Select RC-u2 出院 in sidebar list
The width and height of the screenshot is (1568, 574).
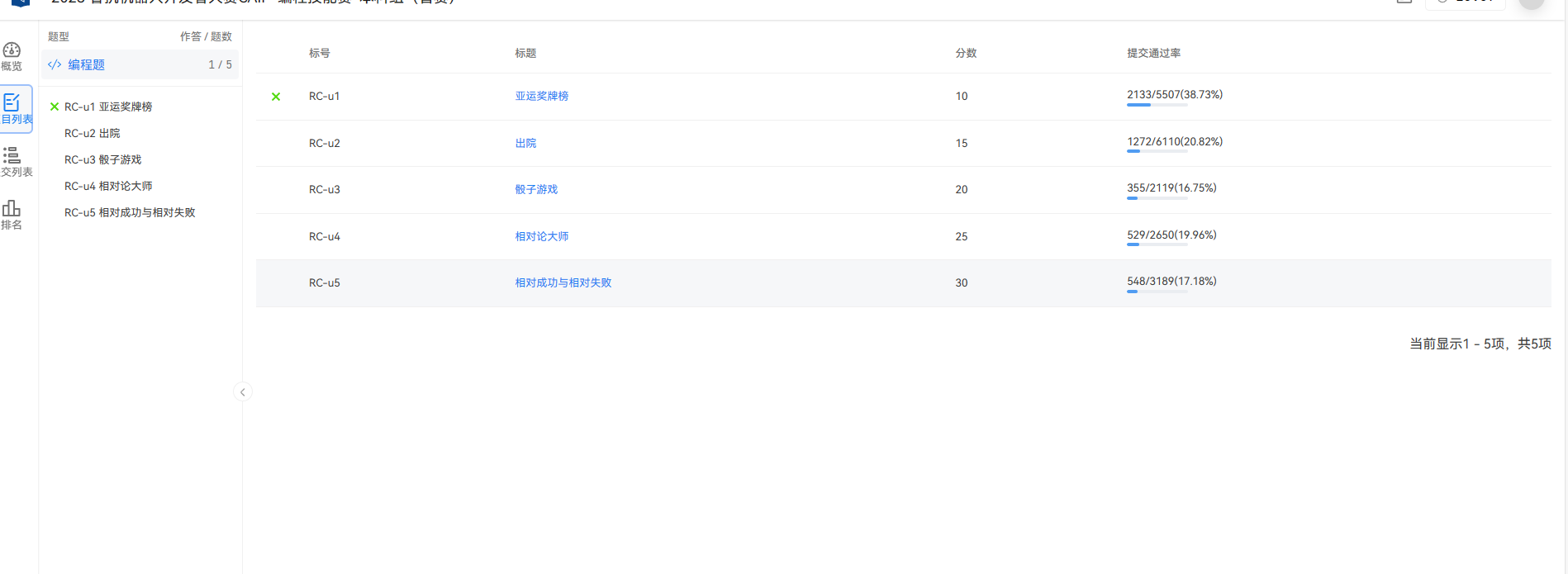pos(93,133)
